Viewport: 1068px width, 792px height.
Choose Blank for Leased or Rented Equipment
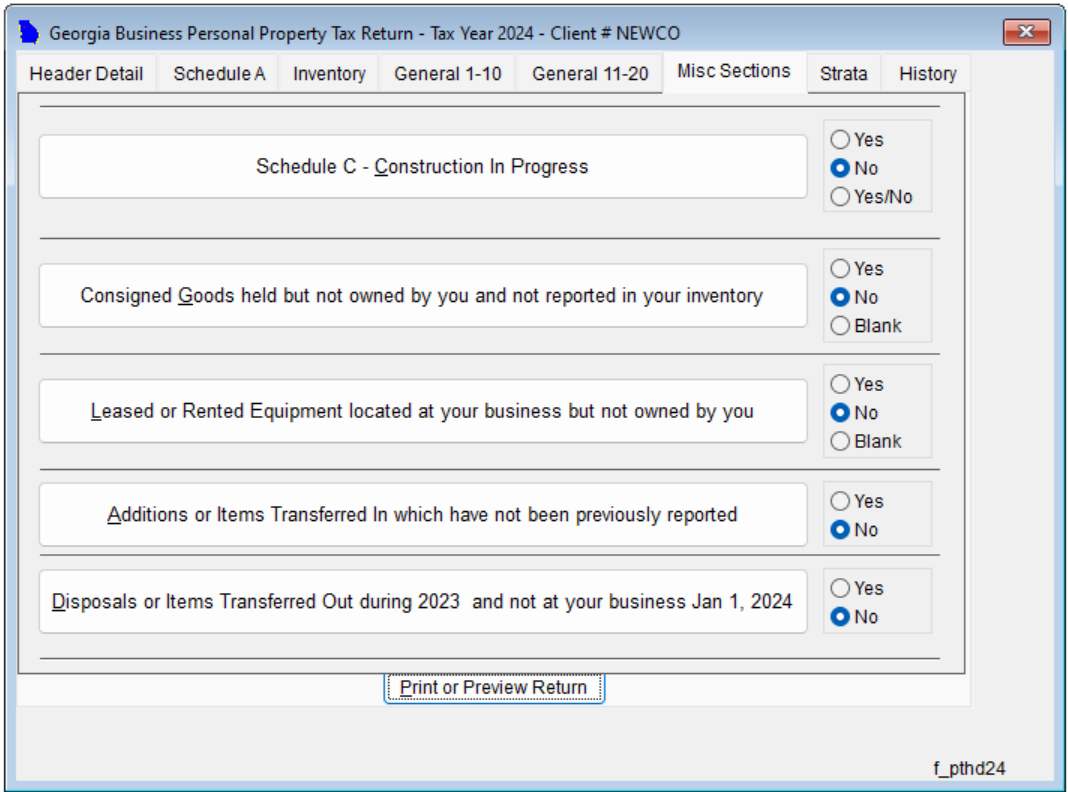(x=841, y=441)
